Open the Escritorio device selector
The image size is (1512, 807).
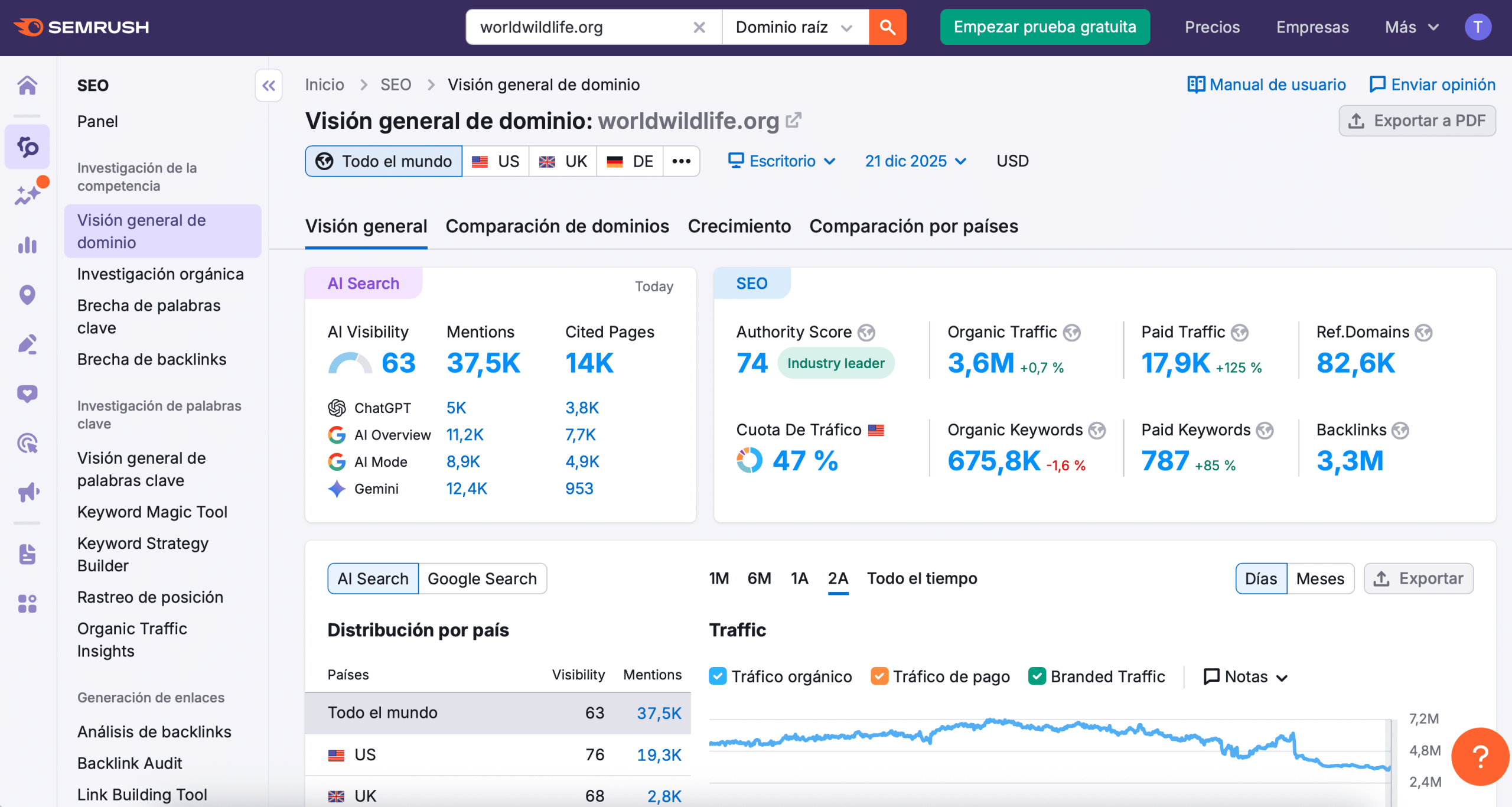(781, 161)
